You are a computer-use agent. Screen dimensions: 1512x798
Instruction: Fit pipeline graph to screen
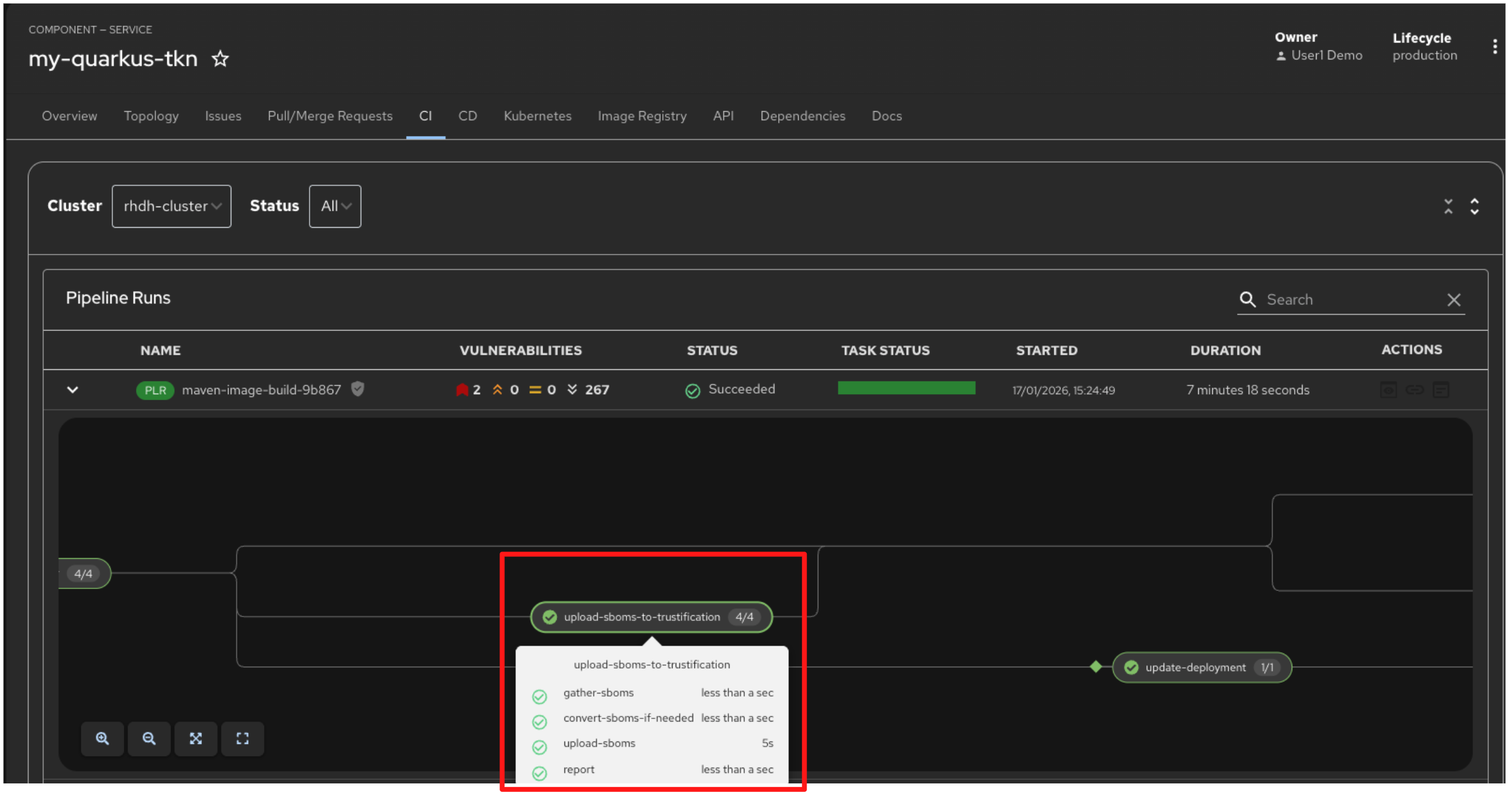[195, 738]
